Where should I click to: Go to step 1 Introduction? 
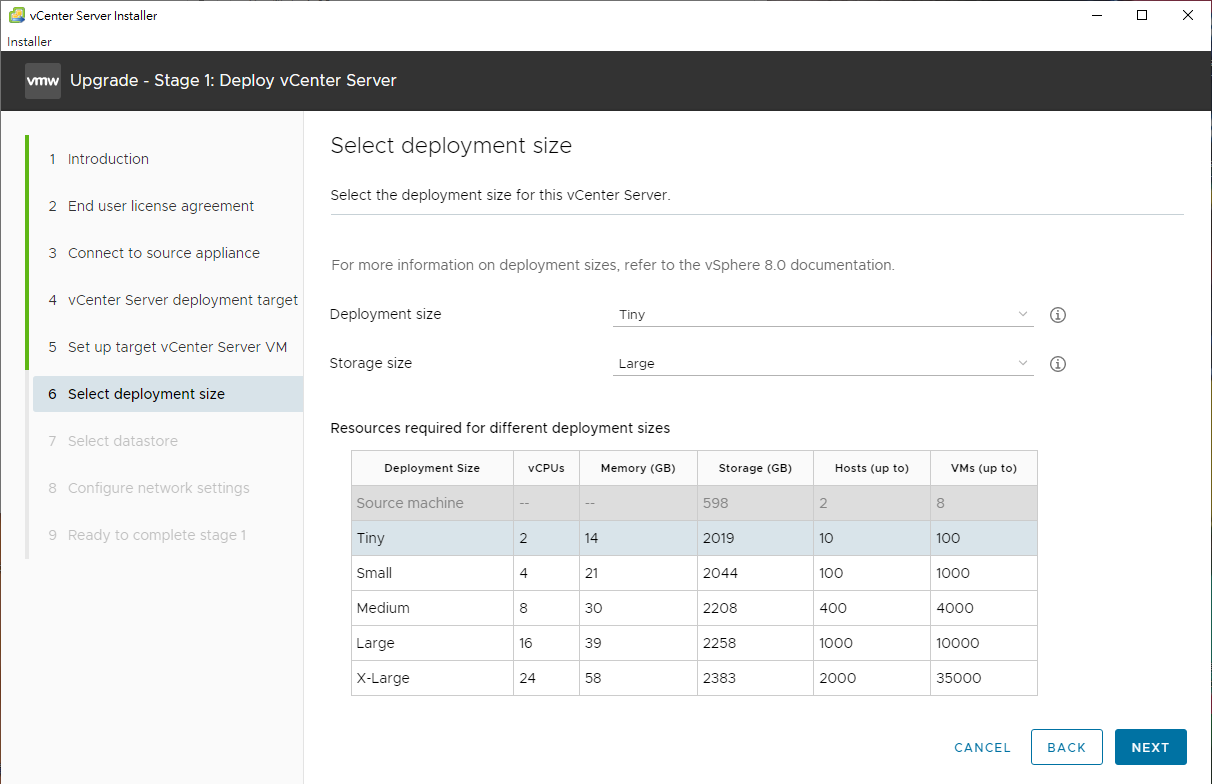point(108,159)
